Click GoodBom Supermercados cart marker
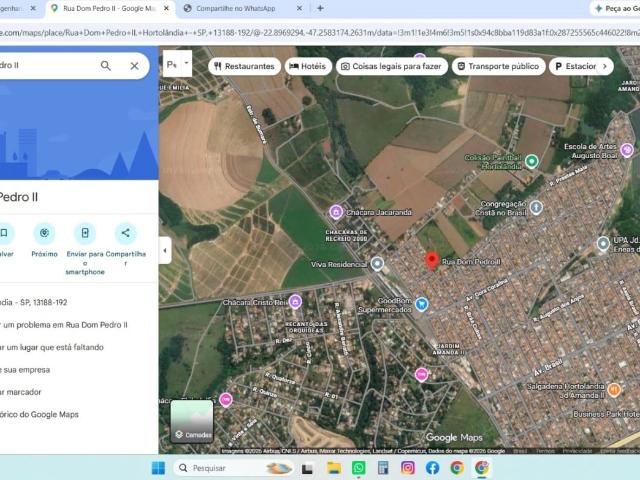Image resolution: width=640 pixels, height=480 pixels. pyautogui.click(x=421, y=304)
